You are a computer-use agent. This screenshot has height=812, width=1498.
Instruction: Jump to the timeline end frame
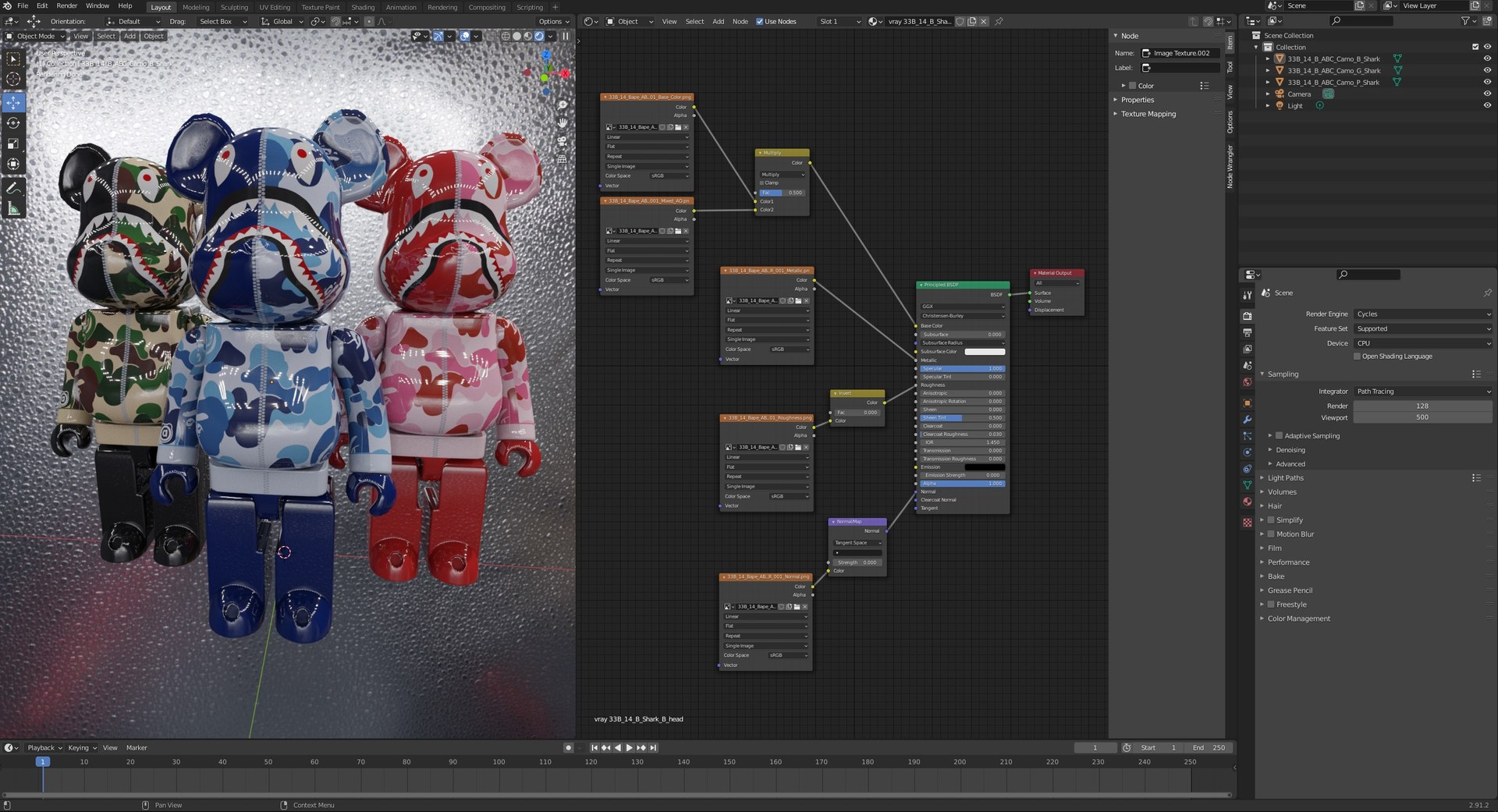(x=654, y=747)
